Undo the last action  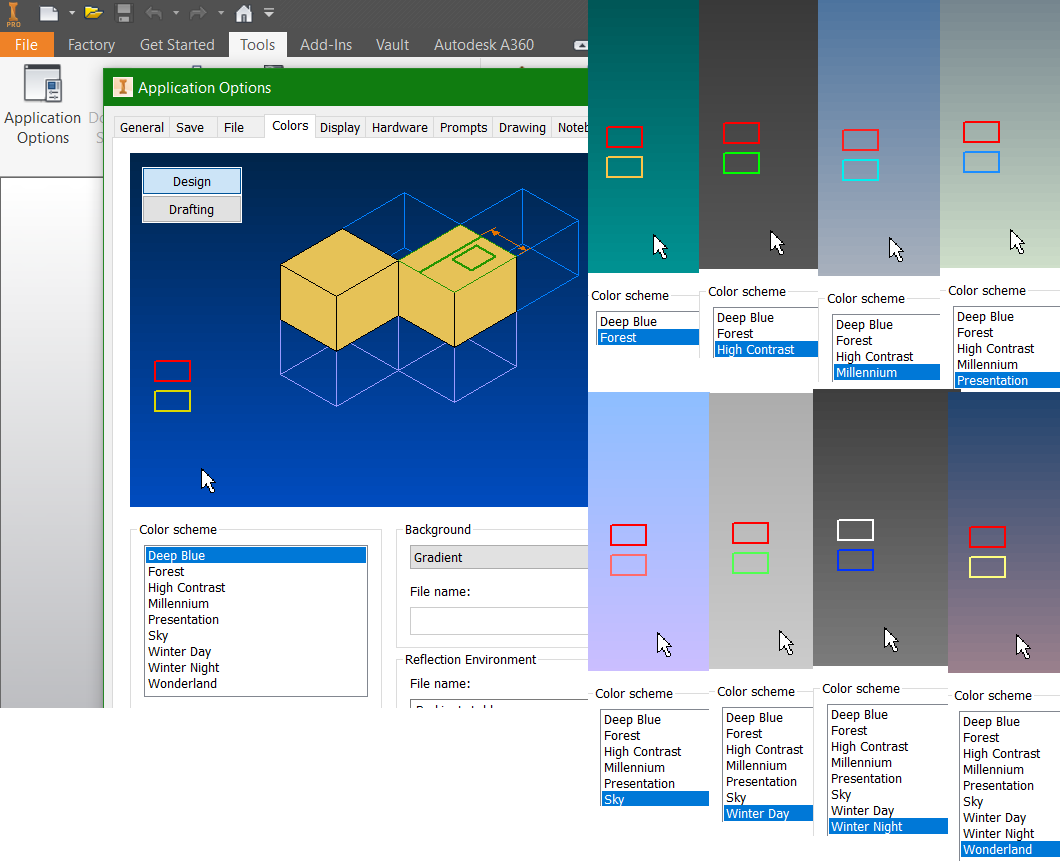coord(155,13)
